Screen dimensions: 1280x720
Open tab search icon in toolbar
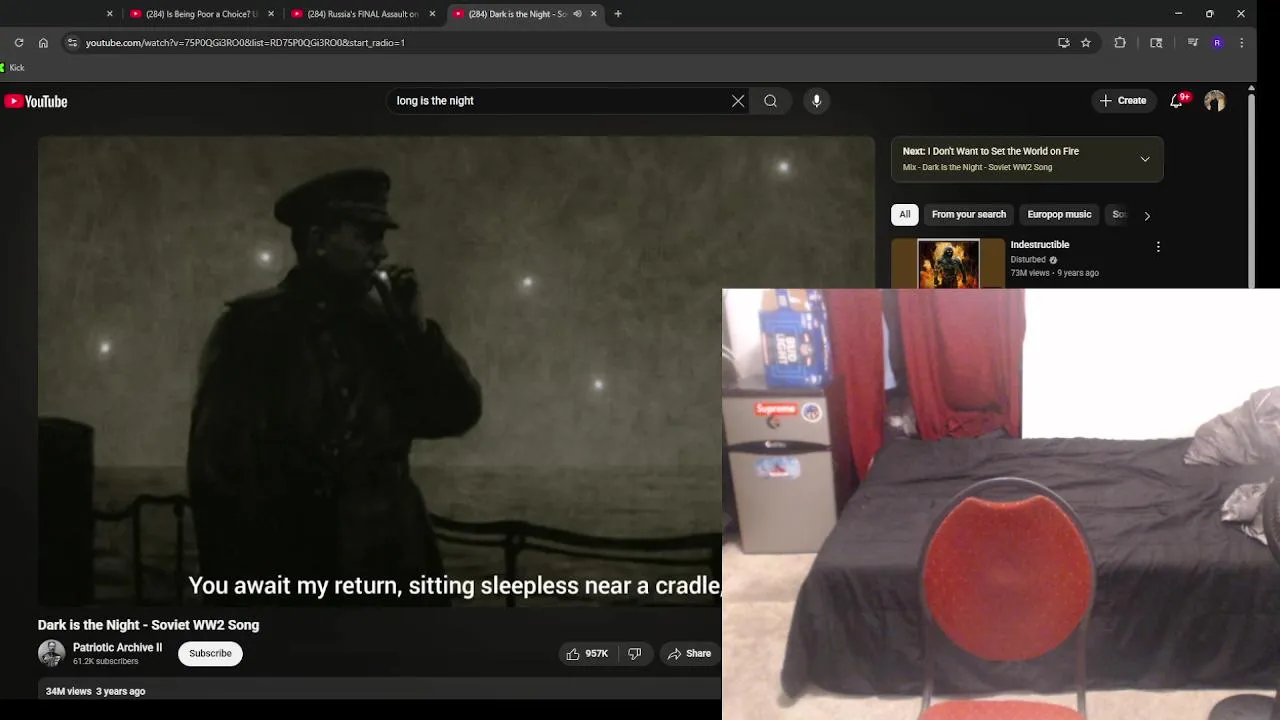(x=1156, y=43)
